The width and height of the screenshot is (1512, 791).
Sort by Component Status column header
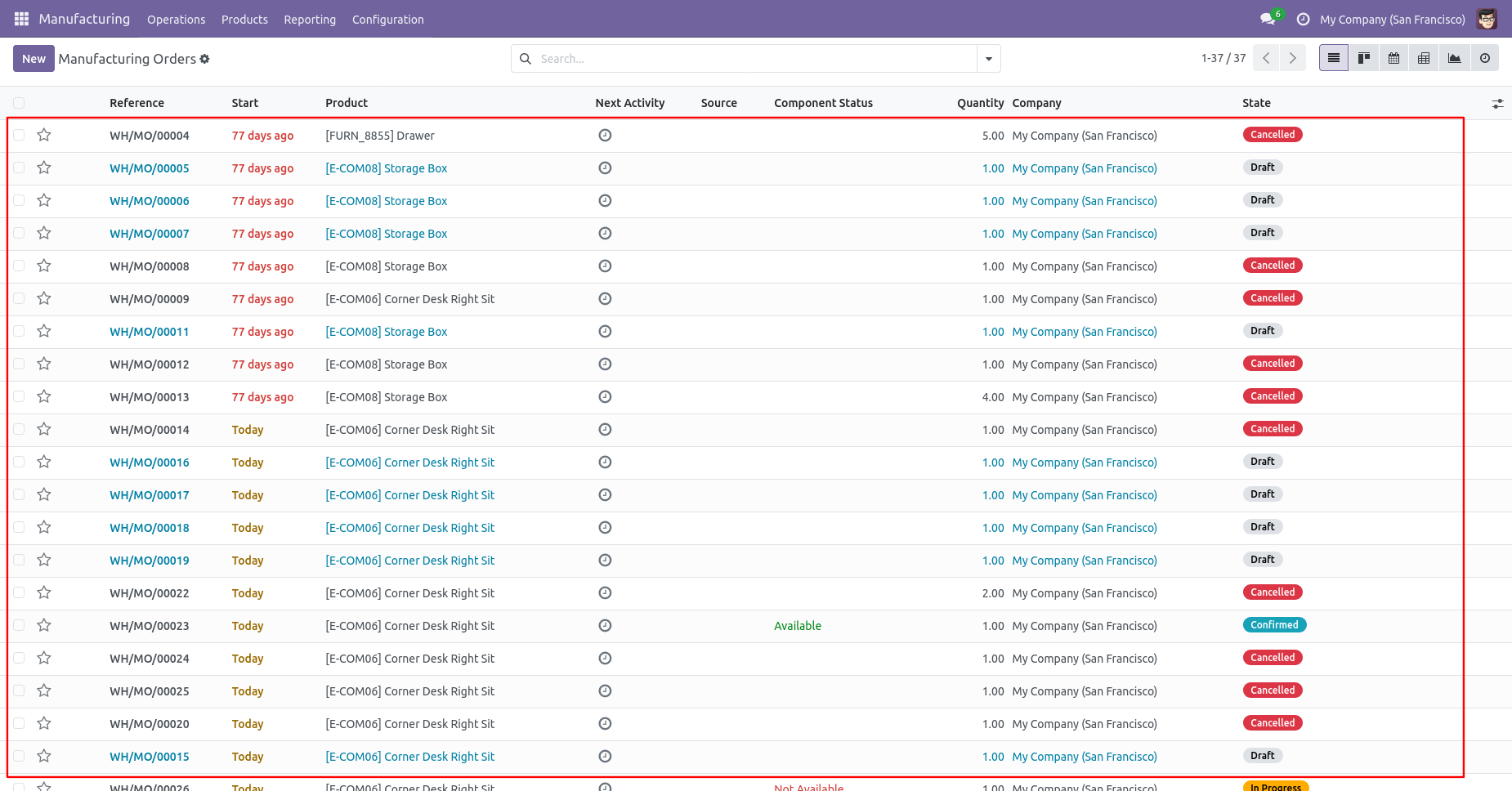pyautogui.click(x=823, y=103)
